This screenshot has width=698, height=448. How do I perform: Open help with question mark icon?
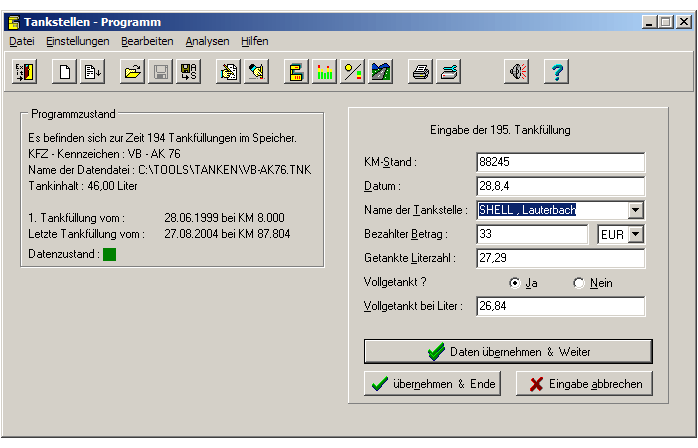click(557, 72)
